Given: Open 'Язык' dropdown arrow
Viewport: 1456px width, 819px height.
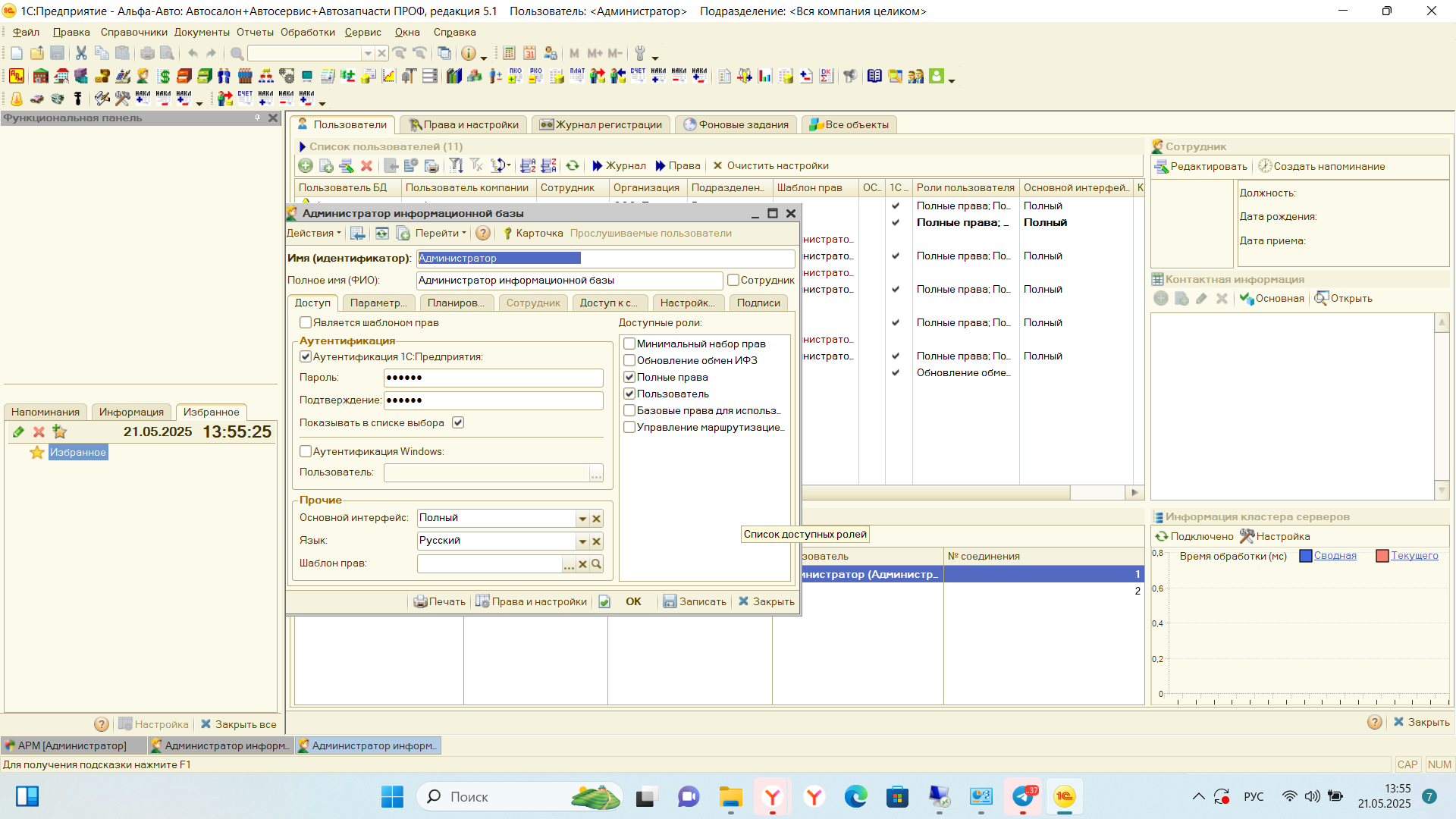Looking at the screenshot, I should [x=582, y=541].
